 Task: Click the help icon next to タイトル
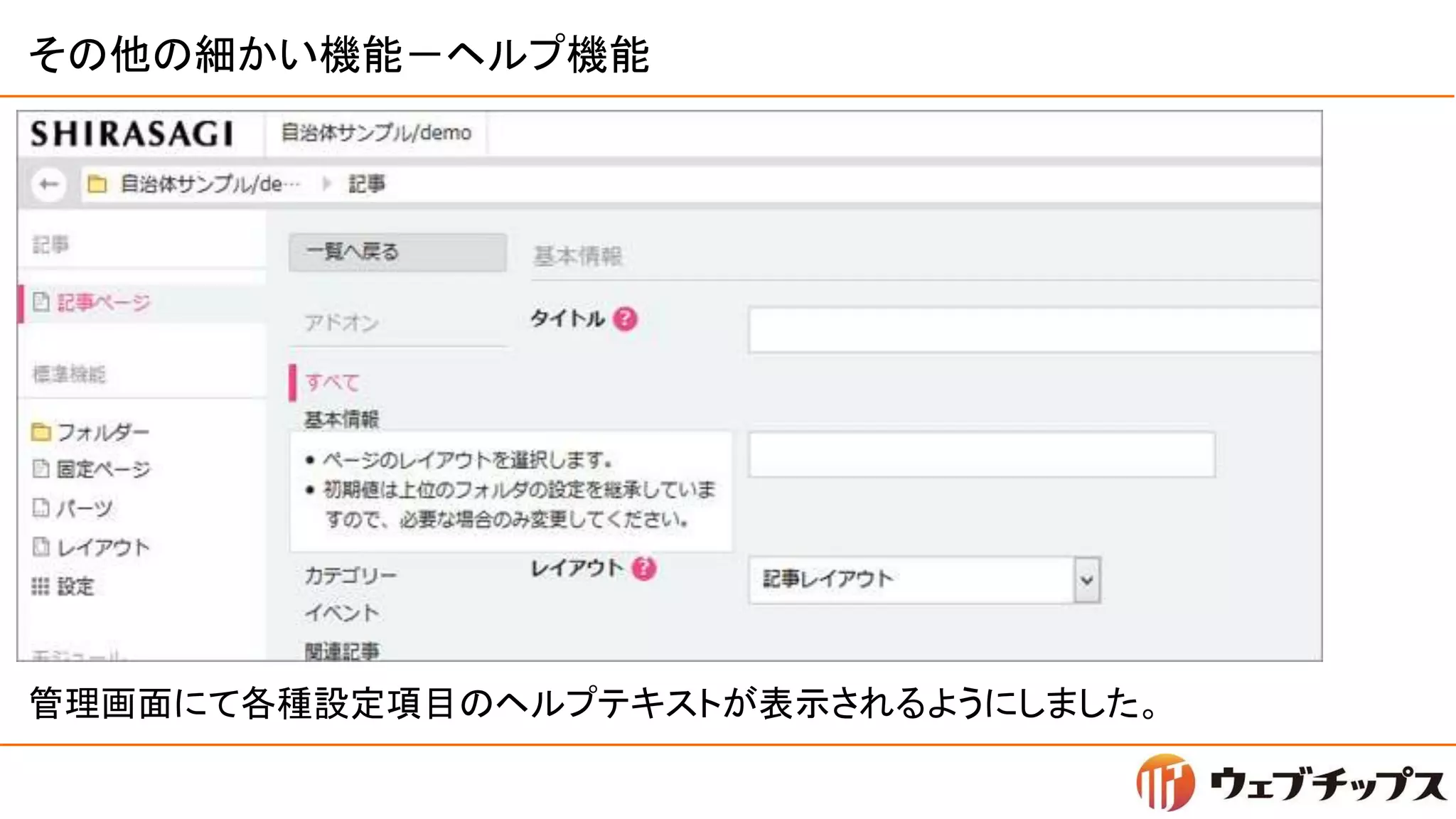tap(625, 318)
